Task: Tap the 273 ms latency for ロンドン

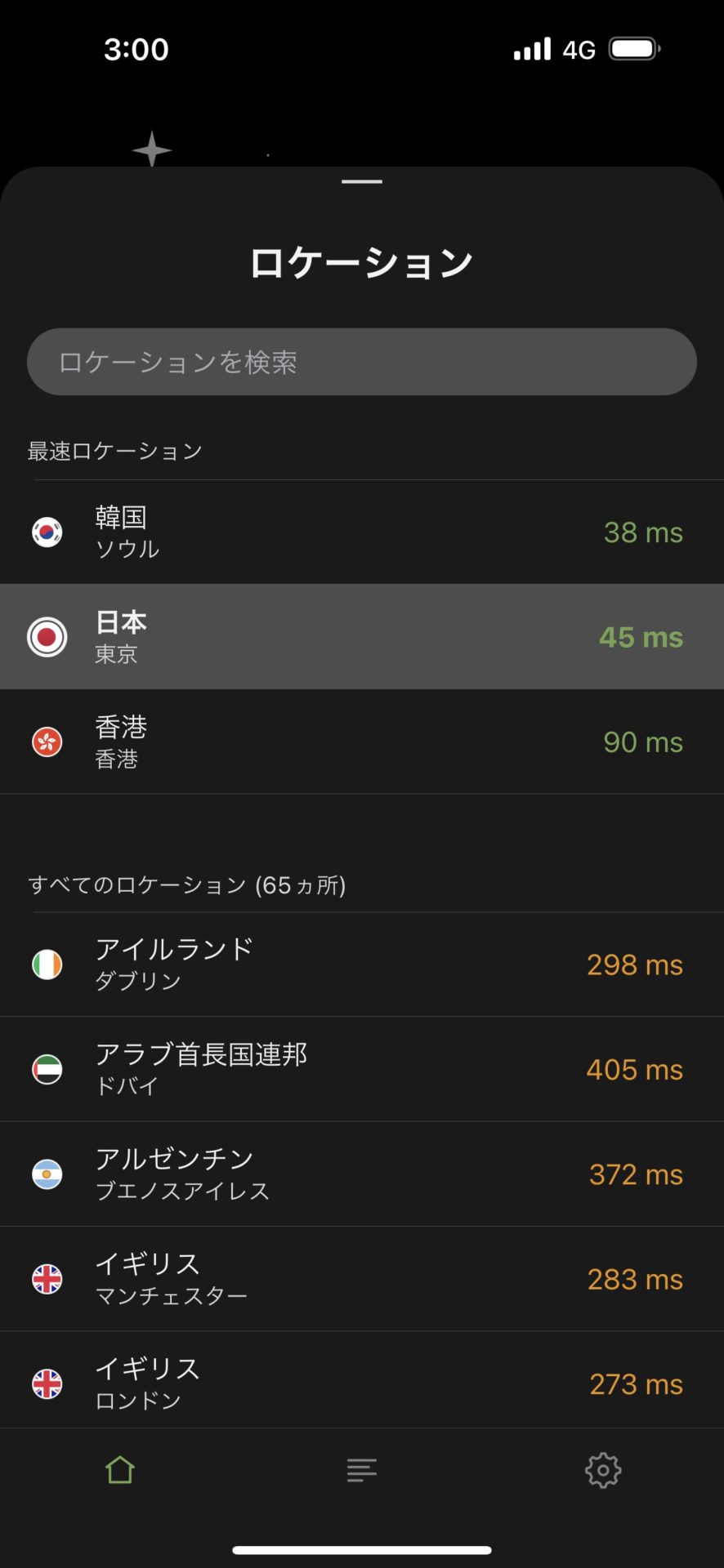Action: pos(636,1384)
